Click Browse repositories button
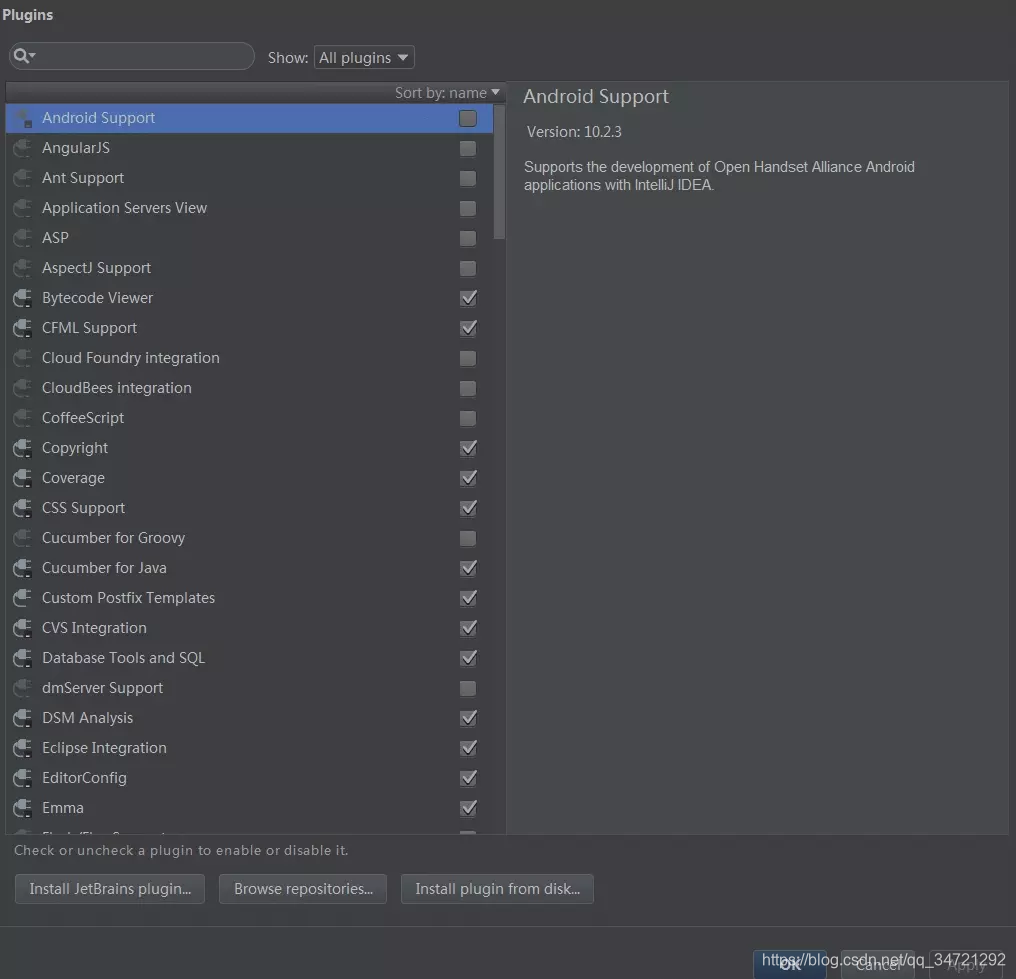This screenshot has width=1016, height=979. click(303, 888)
